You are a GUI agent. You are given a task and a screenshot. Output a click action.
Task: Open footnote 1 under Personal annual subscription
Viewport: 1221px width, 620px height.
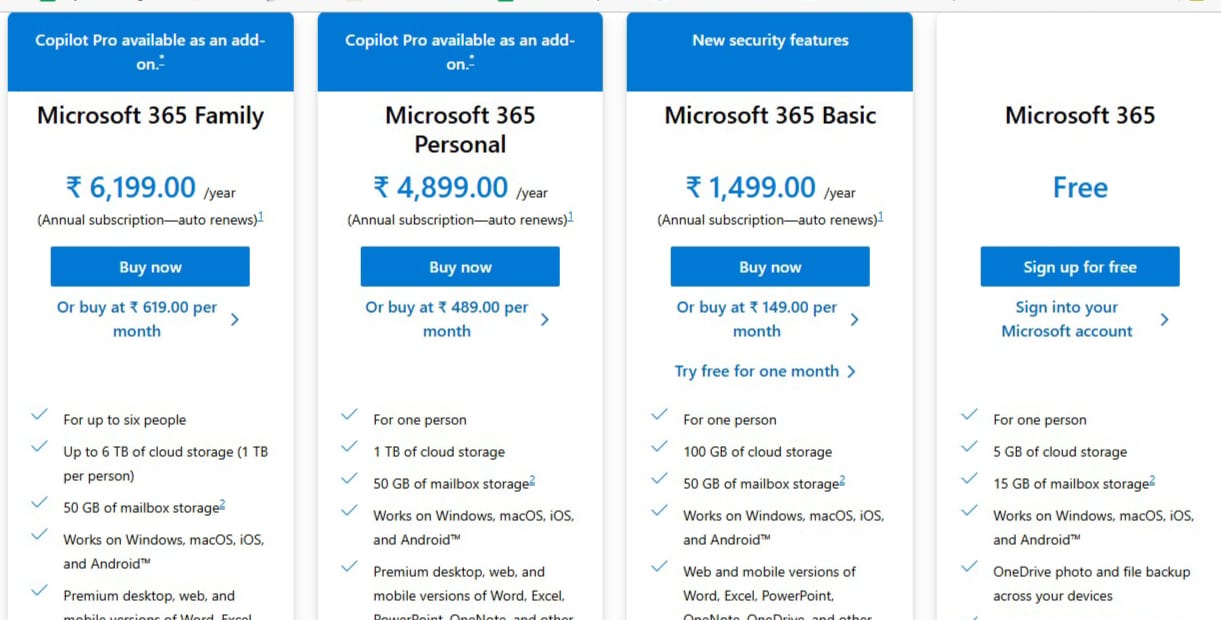click(571, 217)
